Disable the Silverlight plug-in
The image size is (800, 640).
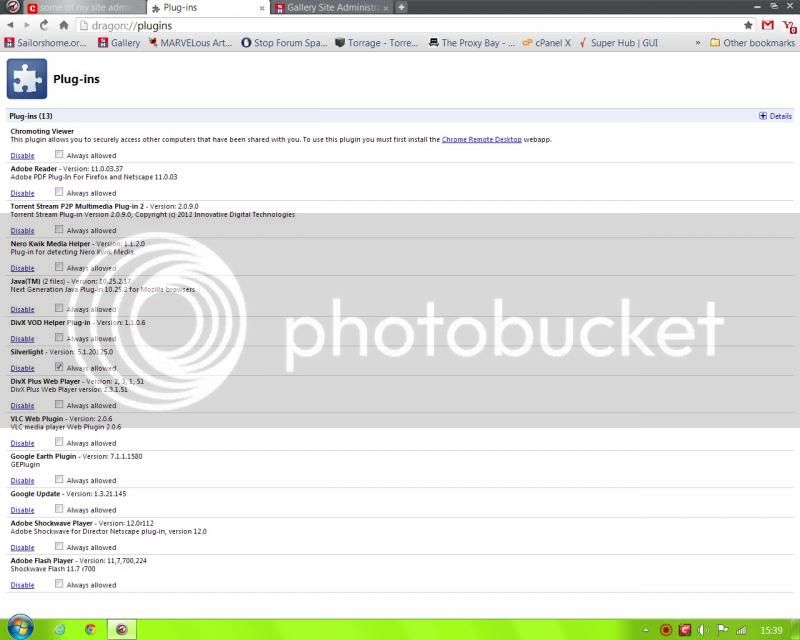[22, 368]
